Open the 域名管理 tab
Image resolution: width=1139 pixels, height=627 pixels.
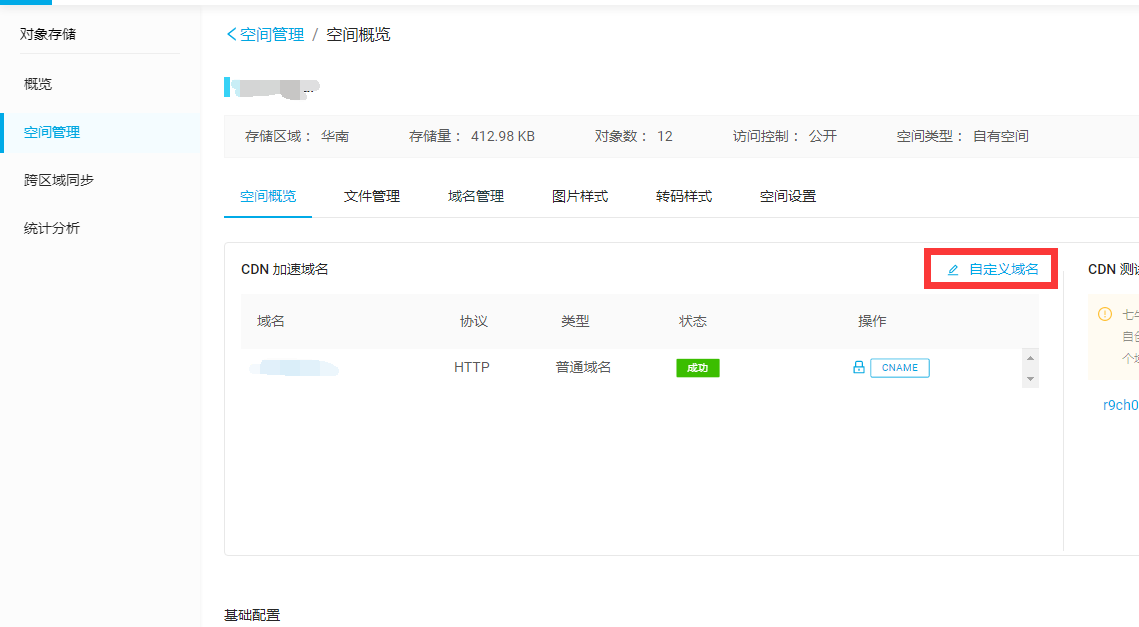[x=475, y=197]
